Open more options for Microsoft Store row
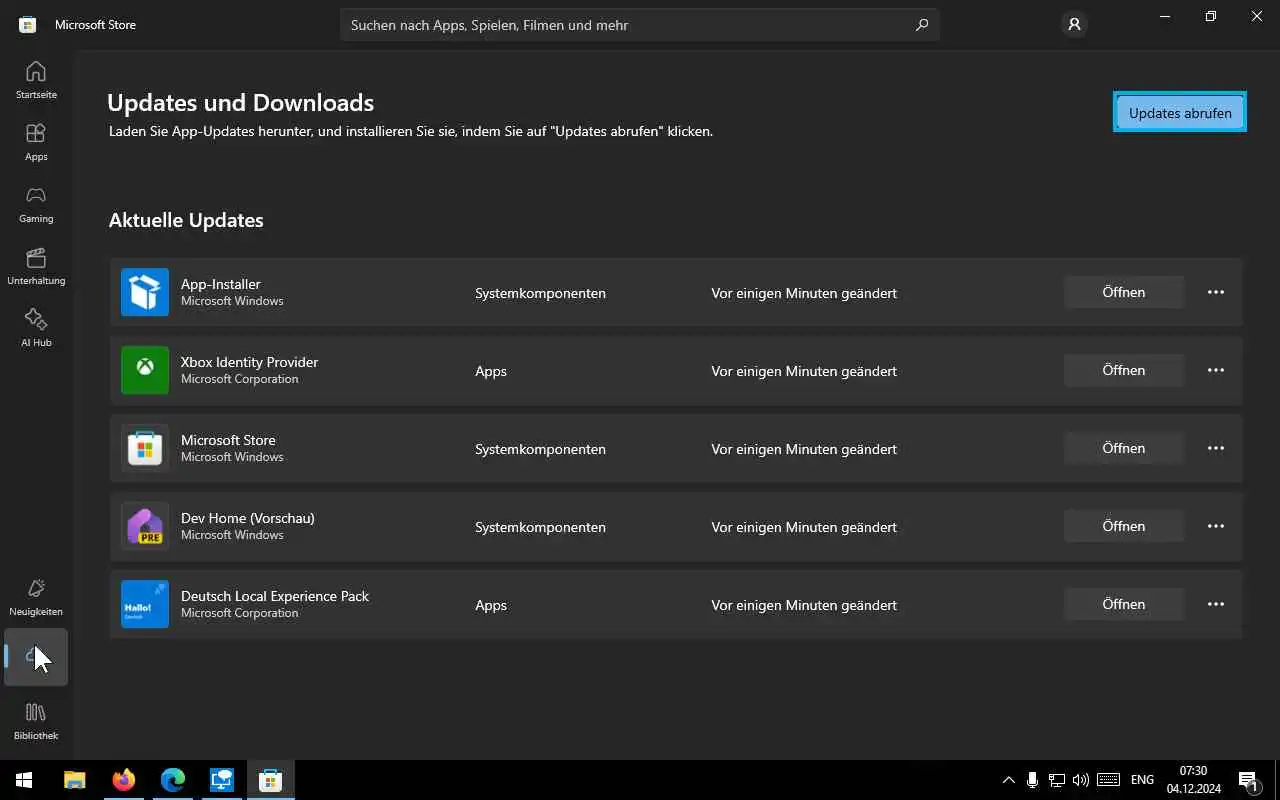 click(1216, 448)
